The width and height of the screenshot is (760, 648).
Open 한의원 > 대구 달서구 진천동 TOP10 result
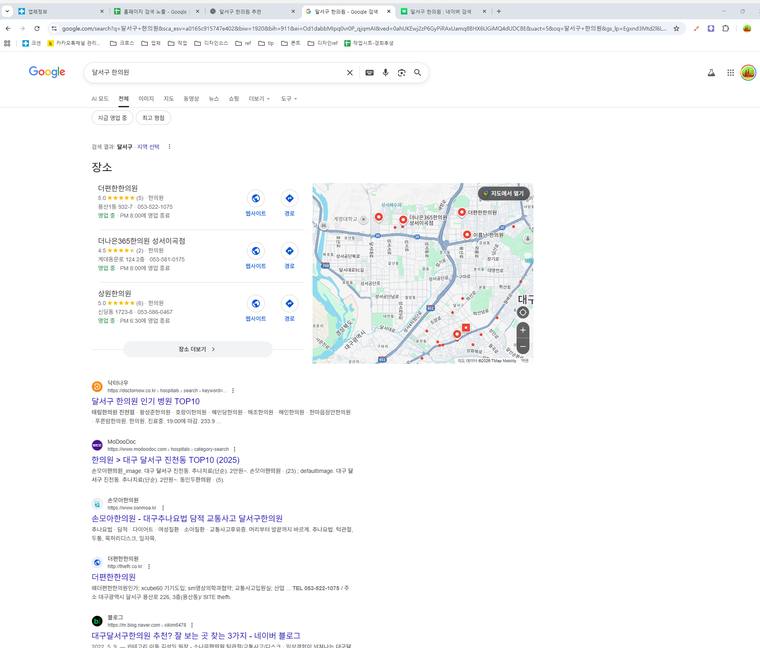165,460
